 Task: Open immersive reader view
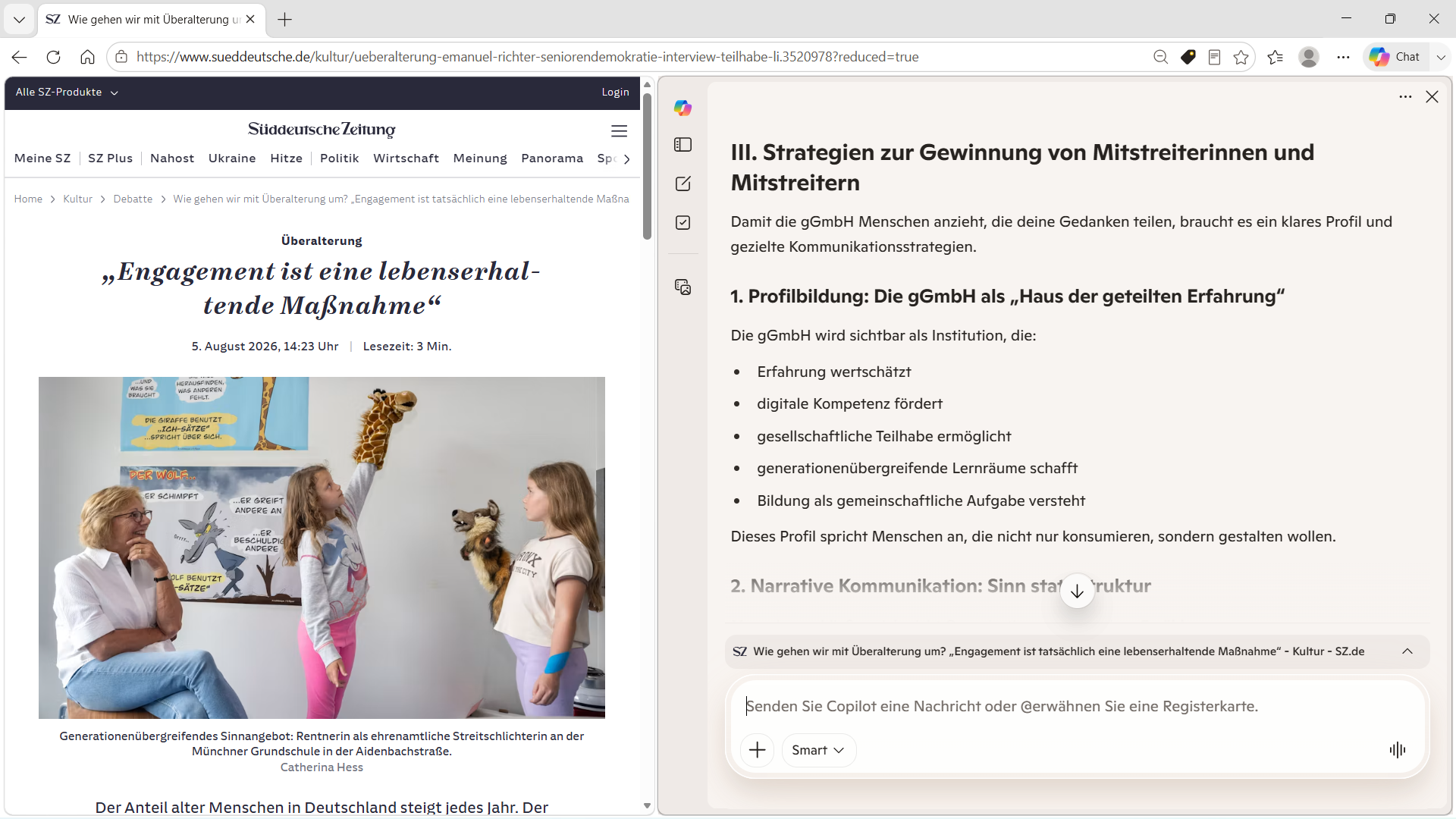[1214, 57]
